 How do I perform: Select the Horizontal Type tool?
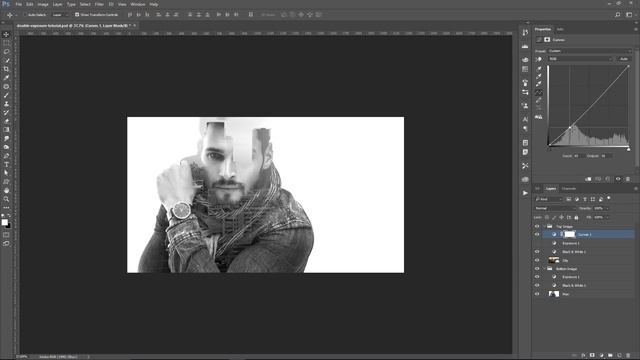(x=6, y=164)
